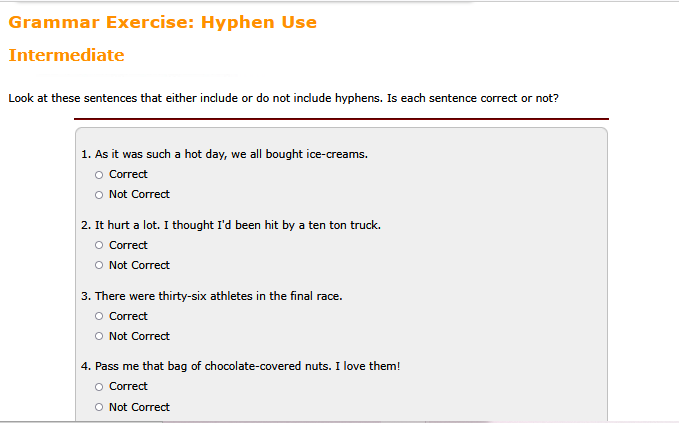This screenshot has height=427, width=679.
Task: Select Correct for thirty-six athletes sentence
Action: coord(99,316)
